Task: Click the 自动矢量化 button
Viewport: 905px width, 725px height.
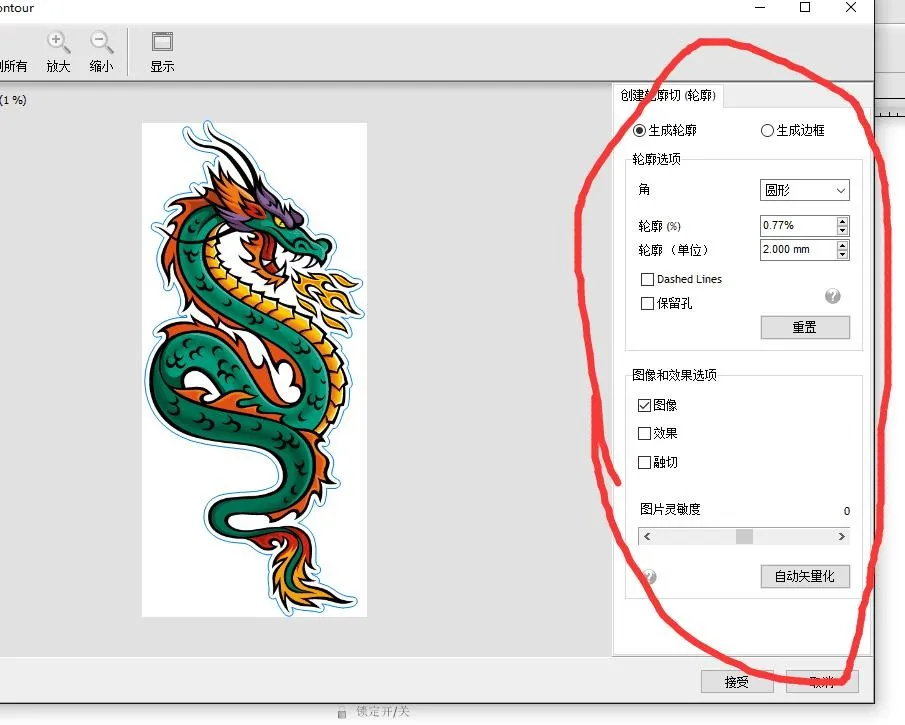Action: (805, 576)
